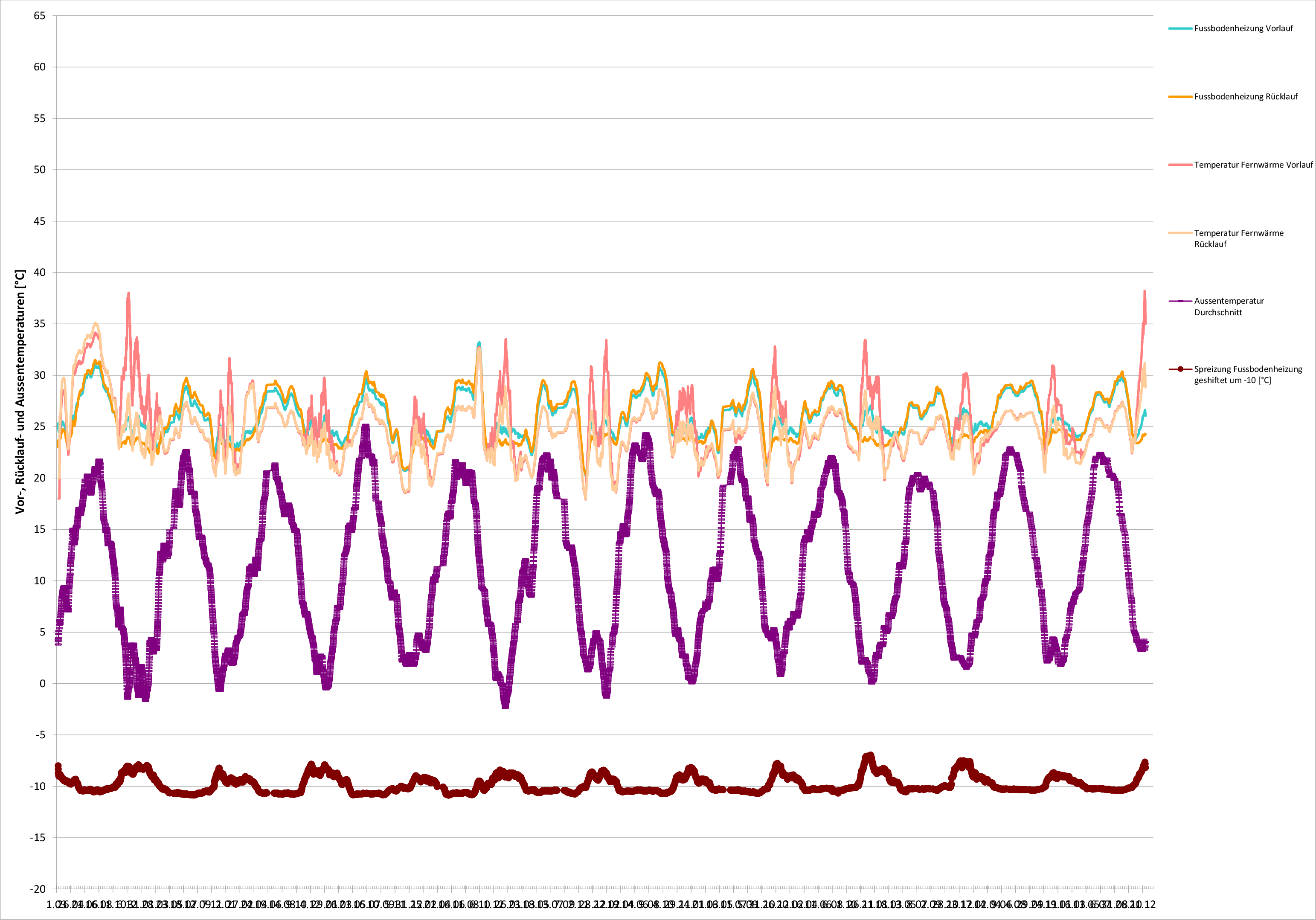The height and width of the screenshot is (920, 1316).
Task: Click the teal legend line marker
Action: point(1180,28)
